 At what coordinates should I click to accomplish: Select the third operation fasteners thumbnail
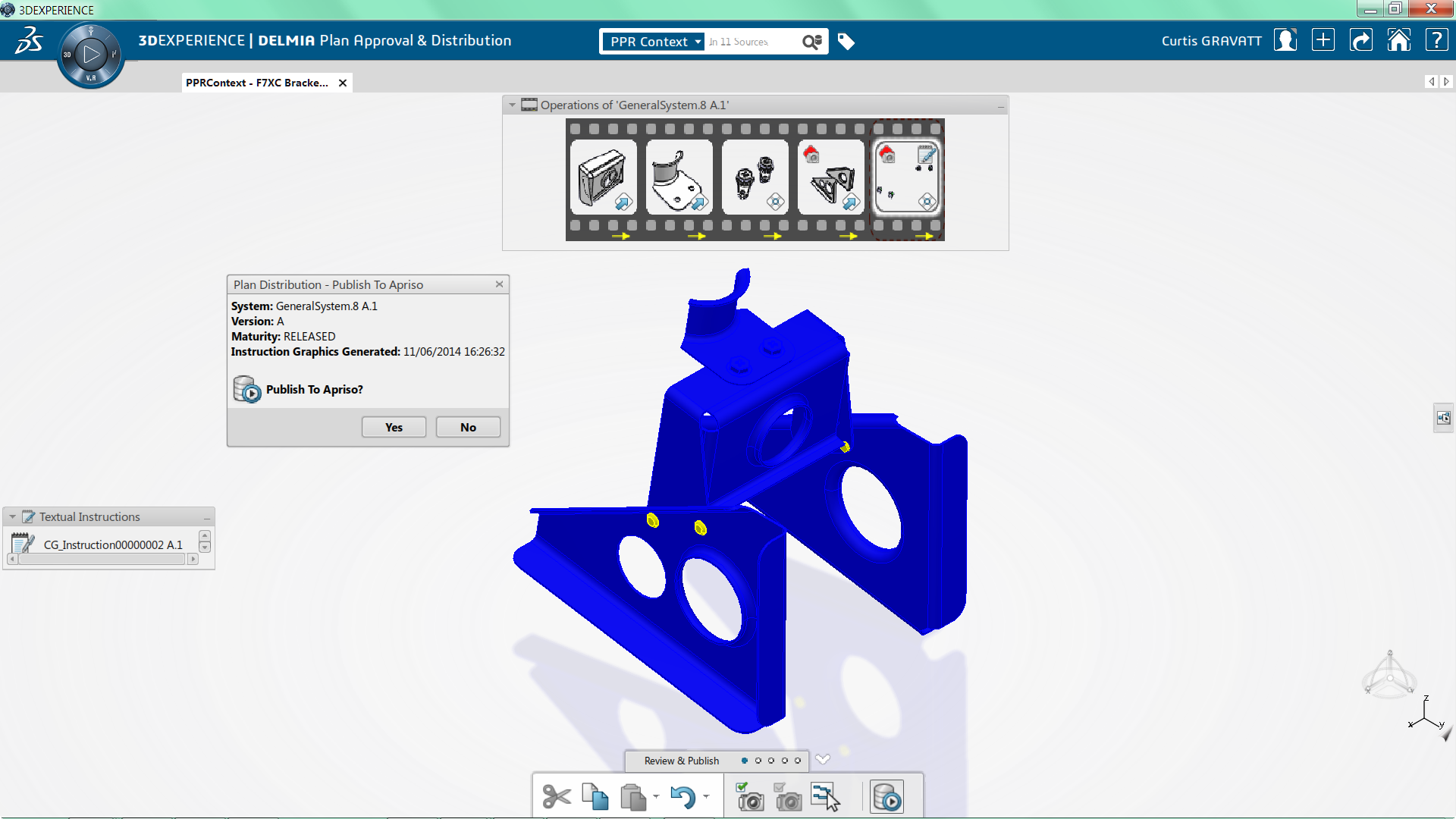(755, 177)
